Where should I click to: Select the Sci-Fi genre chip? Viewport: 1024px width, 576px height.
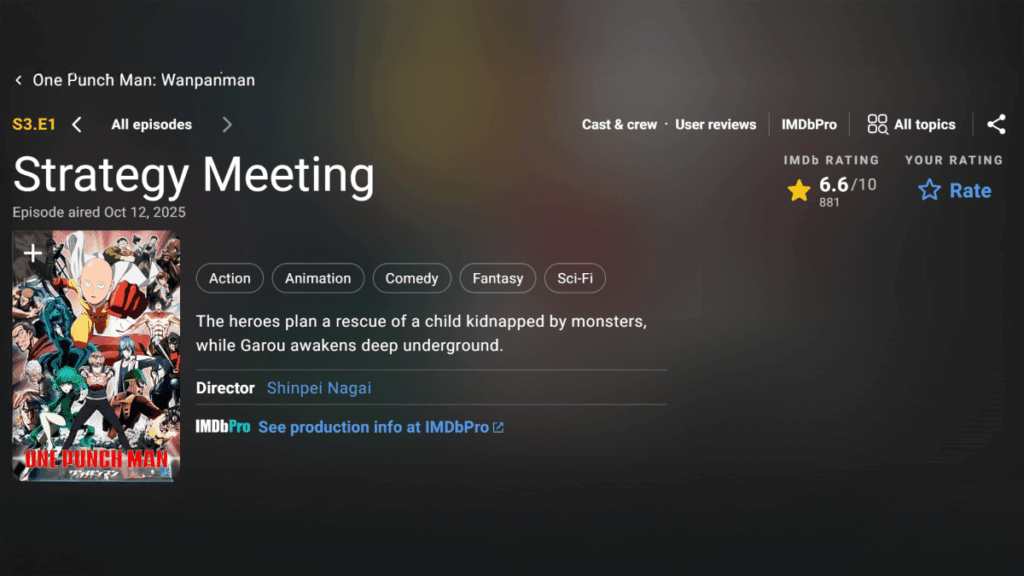(575, 278)
